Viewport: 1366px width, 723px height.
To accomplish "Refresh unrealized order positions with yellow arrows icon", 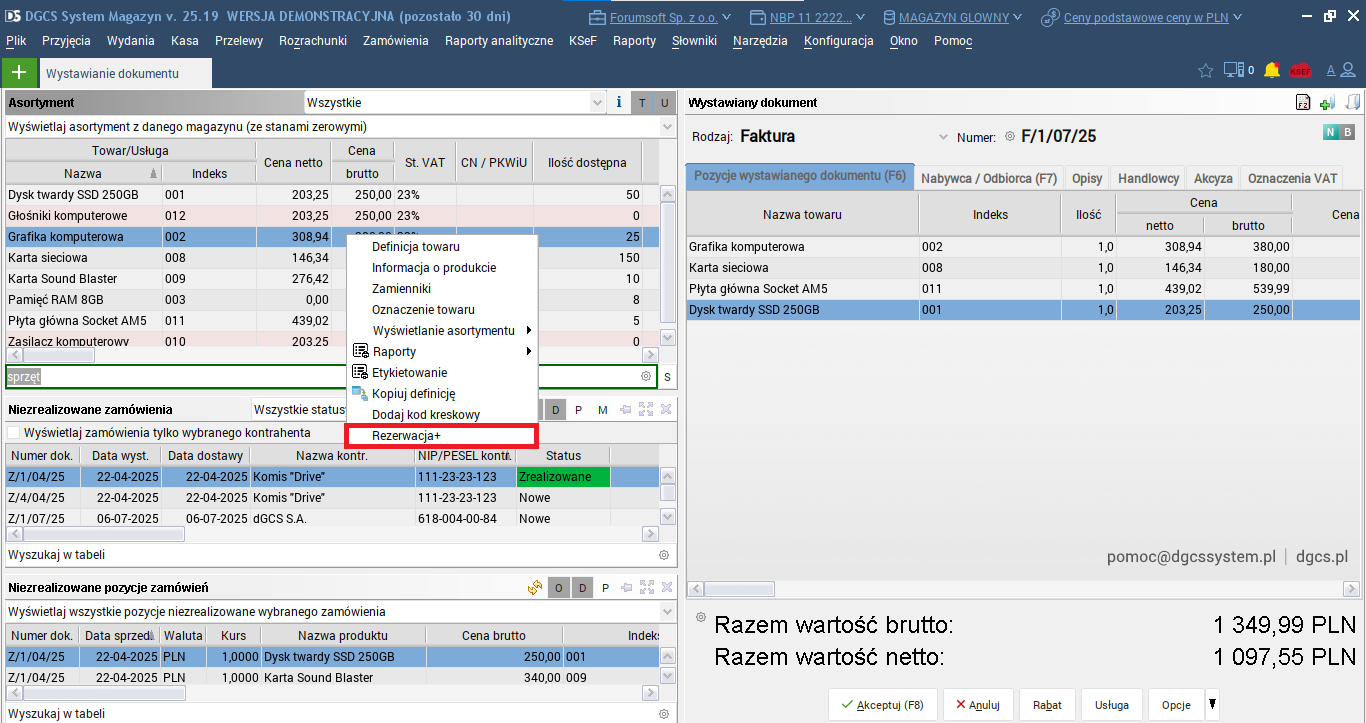I will pos(535,588).
